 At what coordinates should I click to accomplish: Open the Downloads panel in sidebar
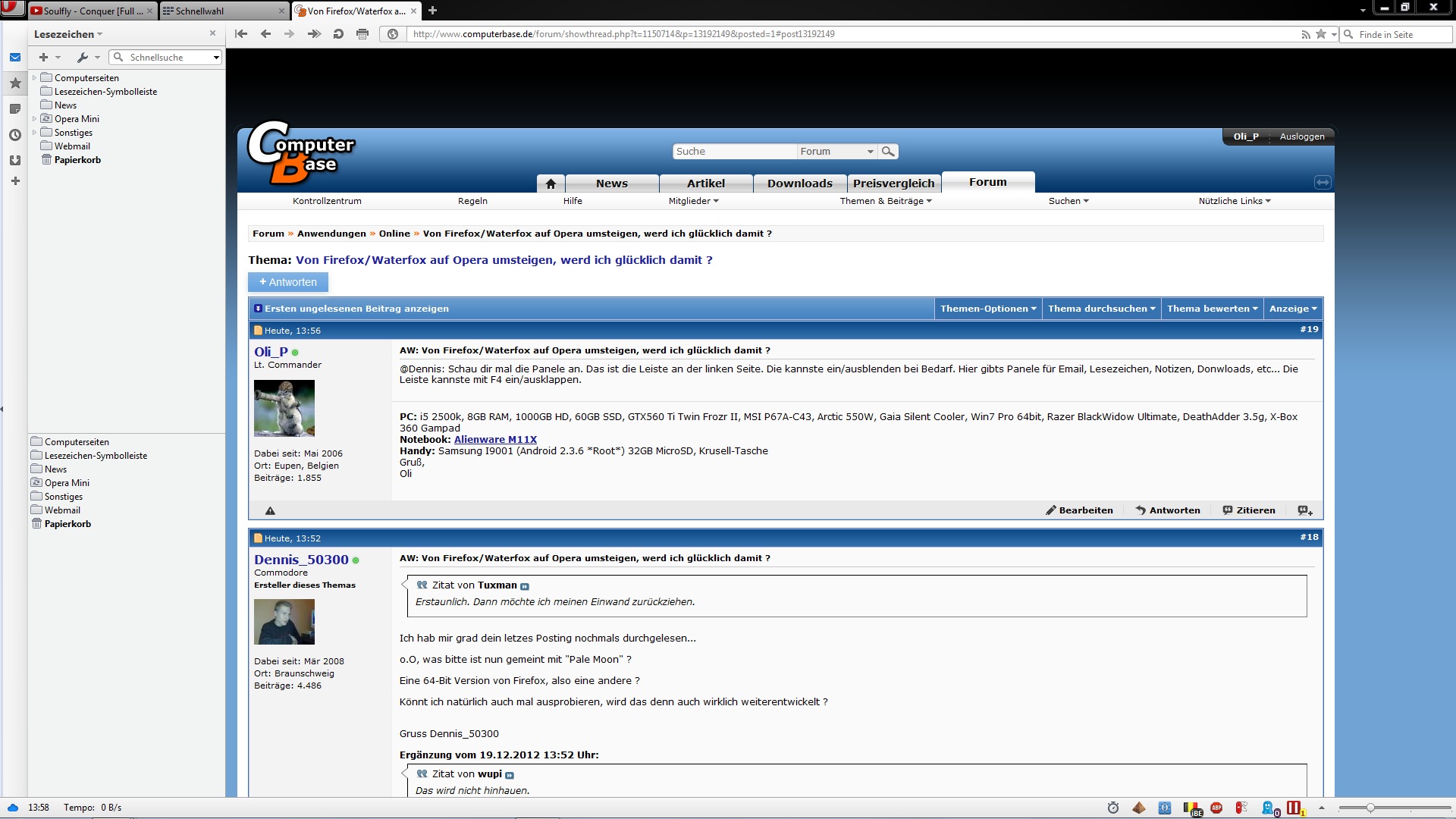pyautogui.click(x=14, y=161)
